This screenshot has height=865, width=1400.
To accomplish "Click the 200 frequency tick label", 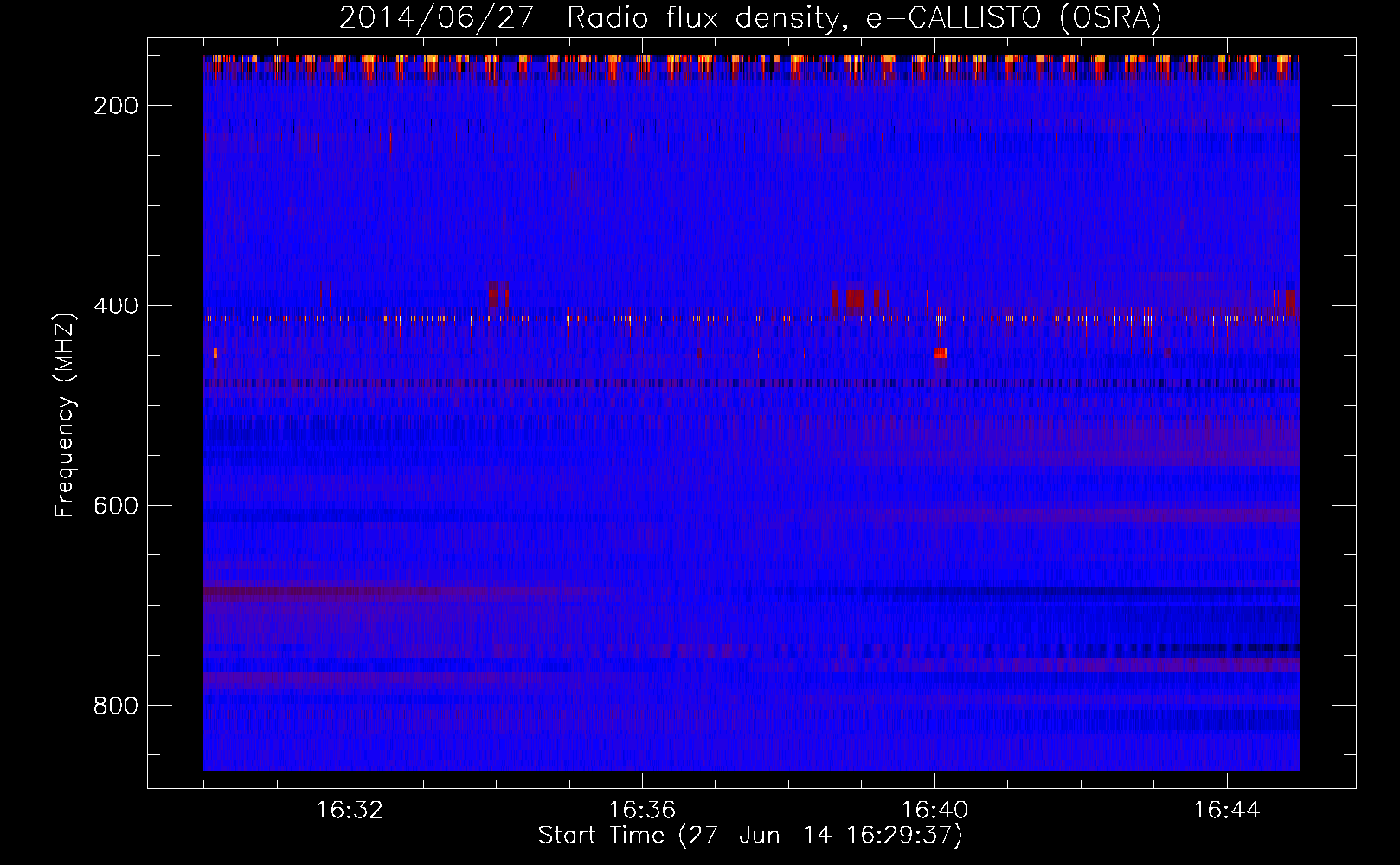I will (115, 106).
